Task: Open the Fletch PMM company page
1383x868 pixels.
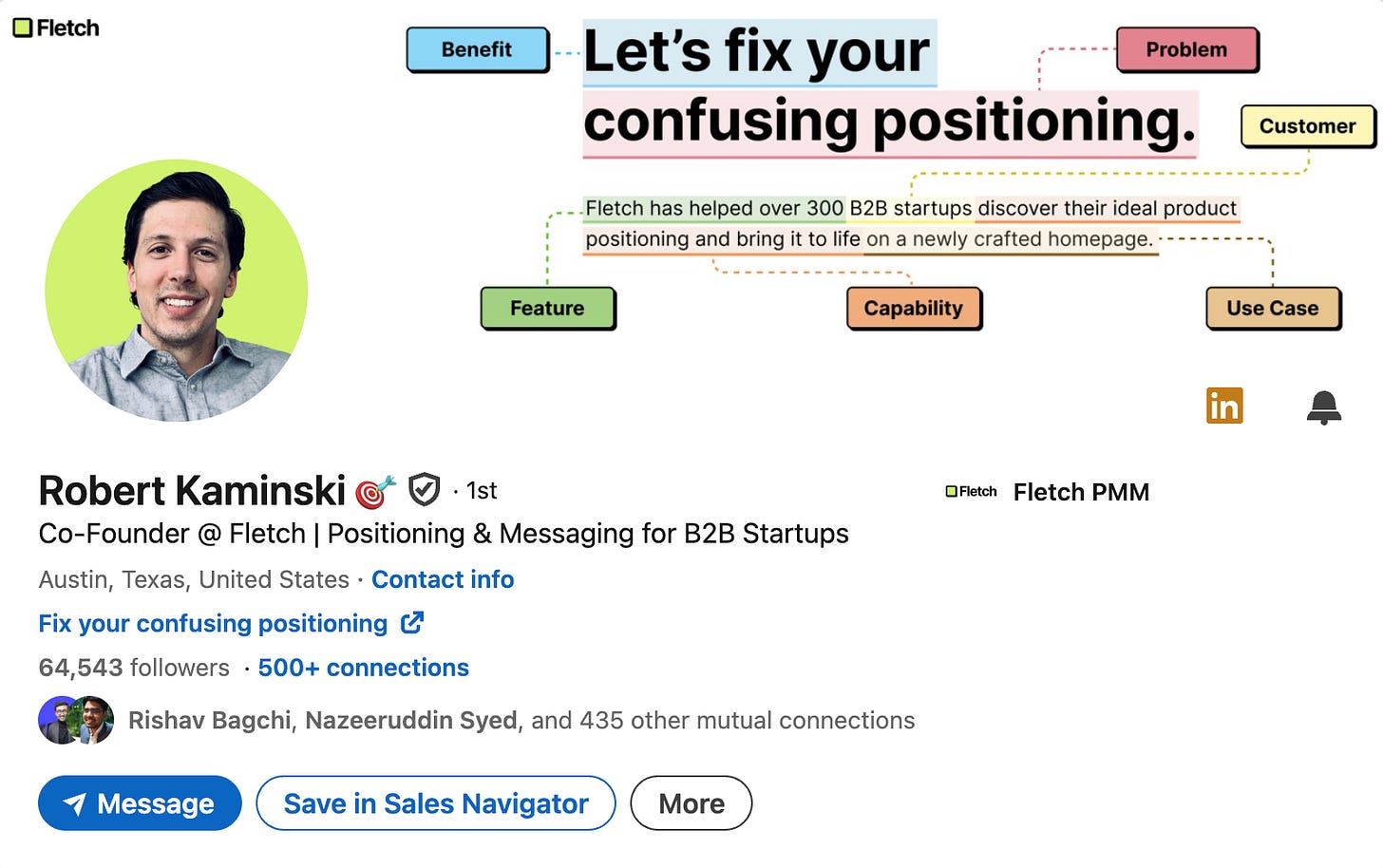Action: click(1081, 492)
